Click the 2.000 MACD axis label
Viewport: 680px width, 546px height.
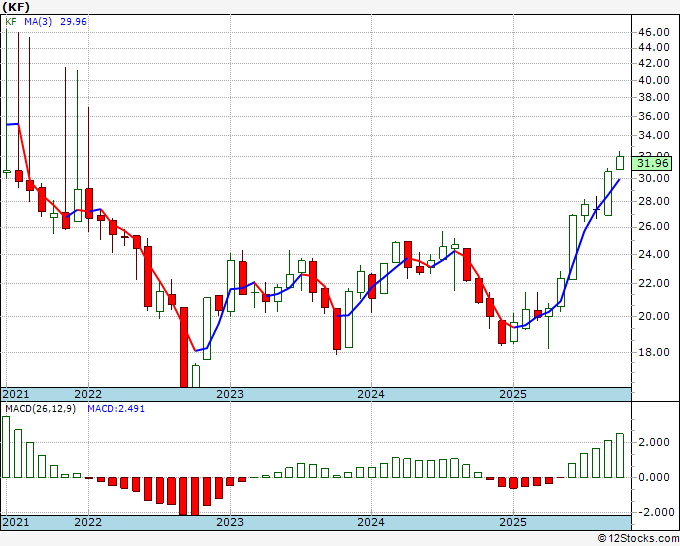pyautogui.click(x=655, y=442)
